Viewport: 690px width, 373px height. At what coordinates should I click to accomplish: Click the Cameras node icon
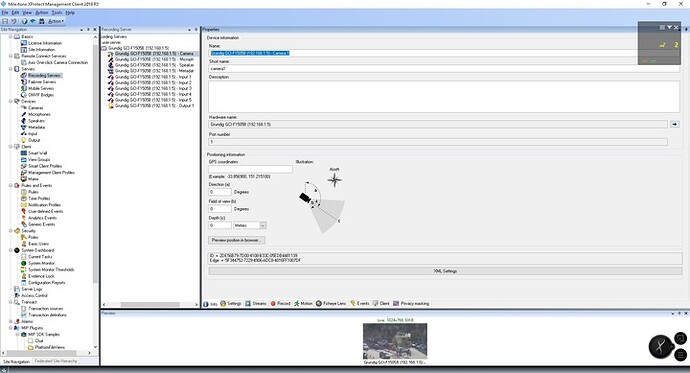pos(24,108)
